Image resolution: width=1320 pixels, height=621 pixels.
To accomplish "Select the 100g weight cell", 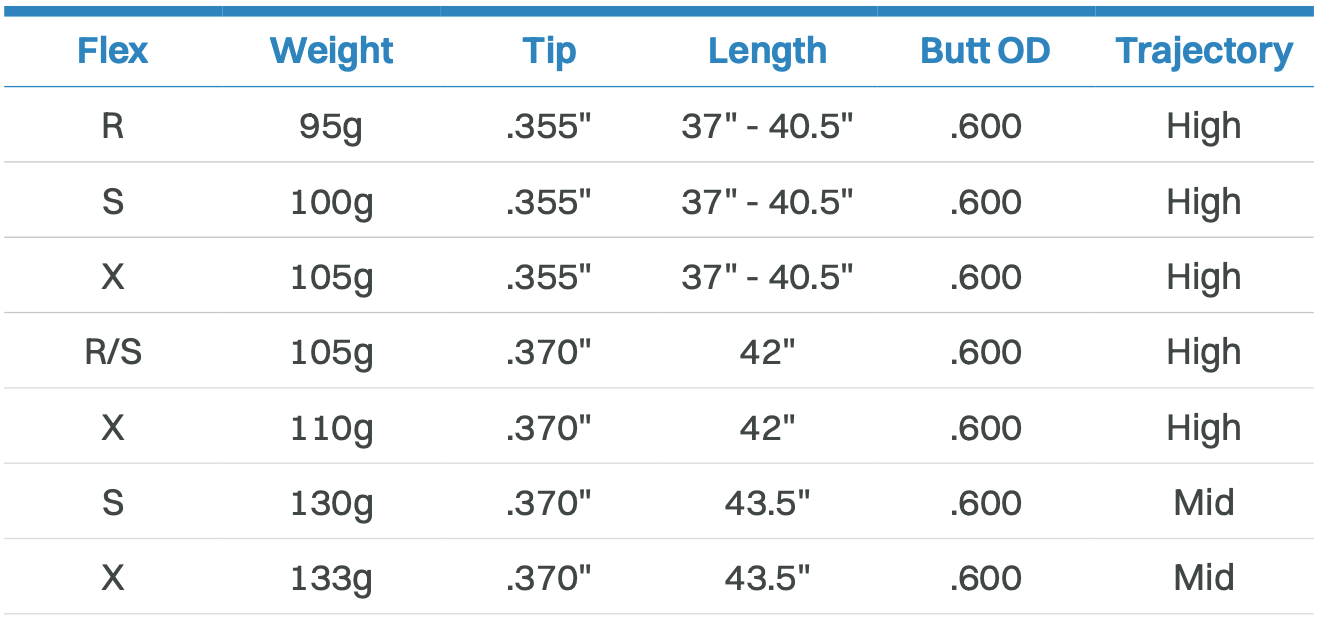I will pos(332,202).
